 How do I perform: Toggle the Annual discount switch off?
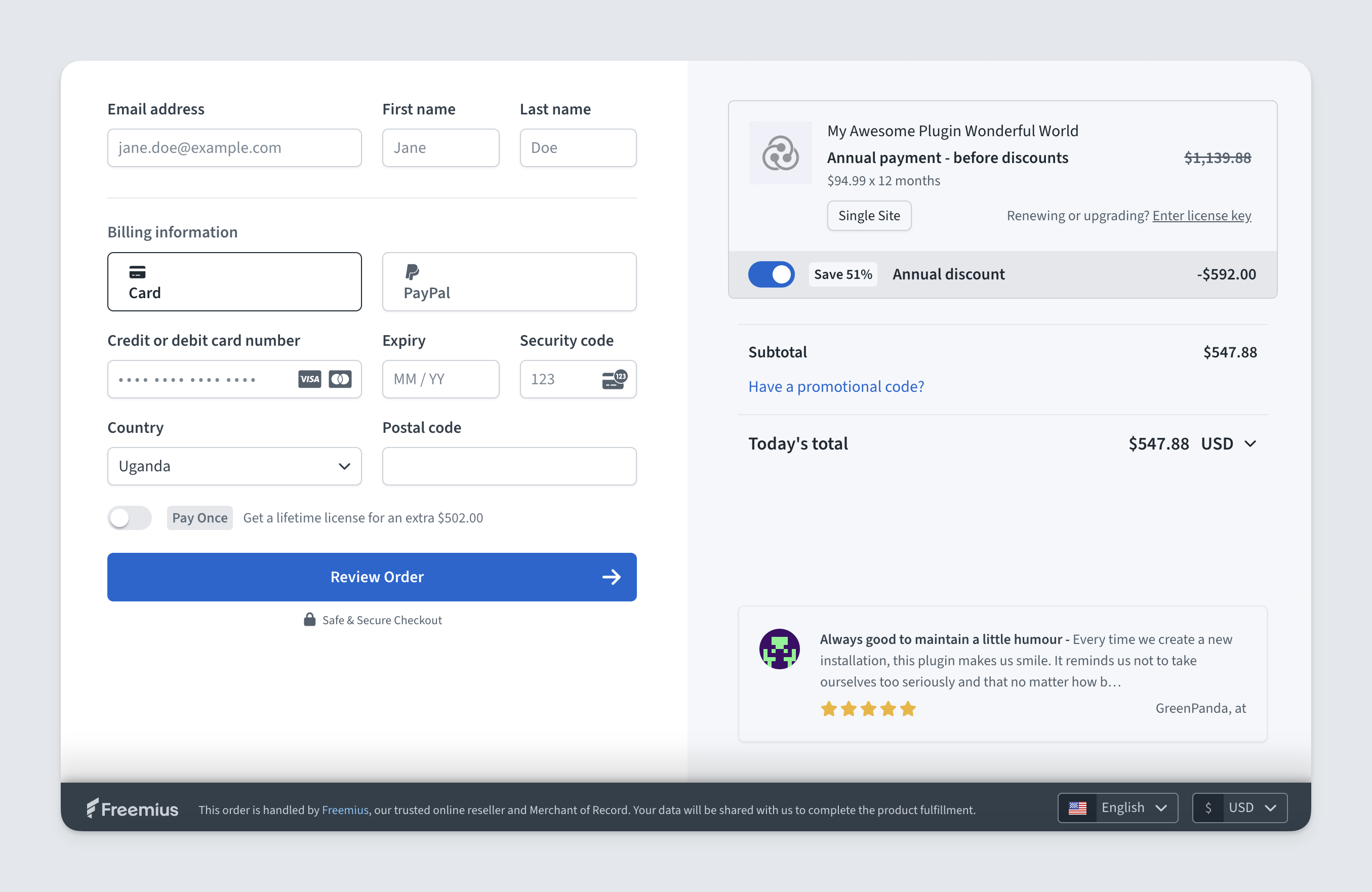(772, 274)
